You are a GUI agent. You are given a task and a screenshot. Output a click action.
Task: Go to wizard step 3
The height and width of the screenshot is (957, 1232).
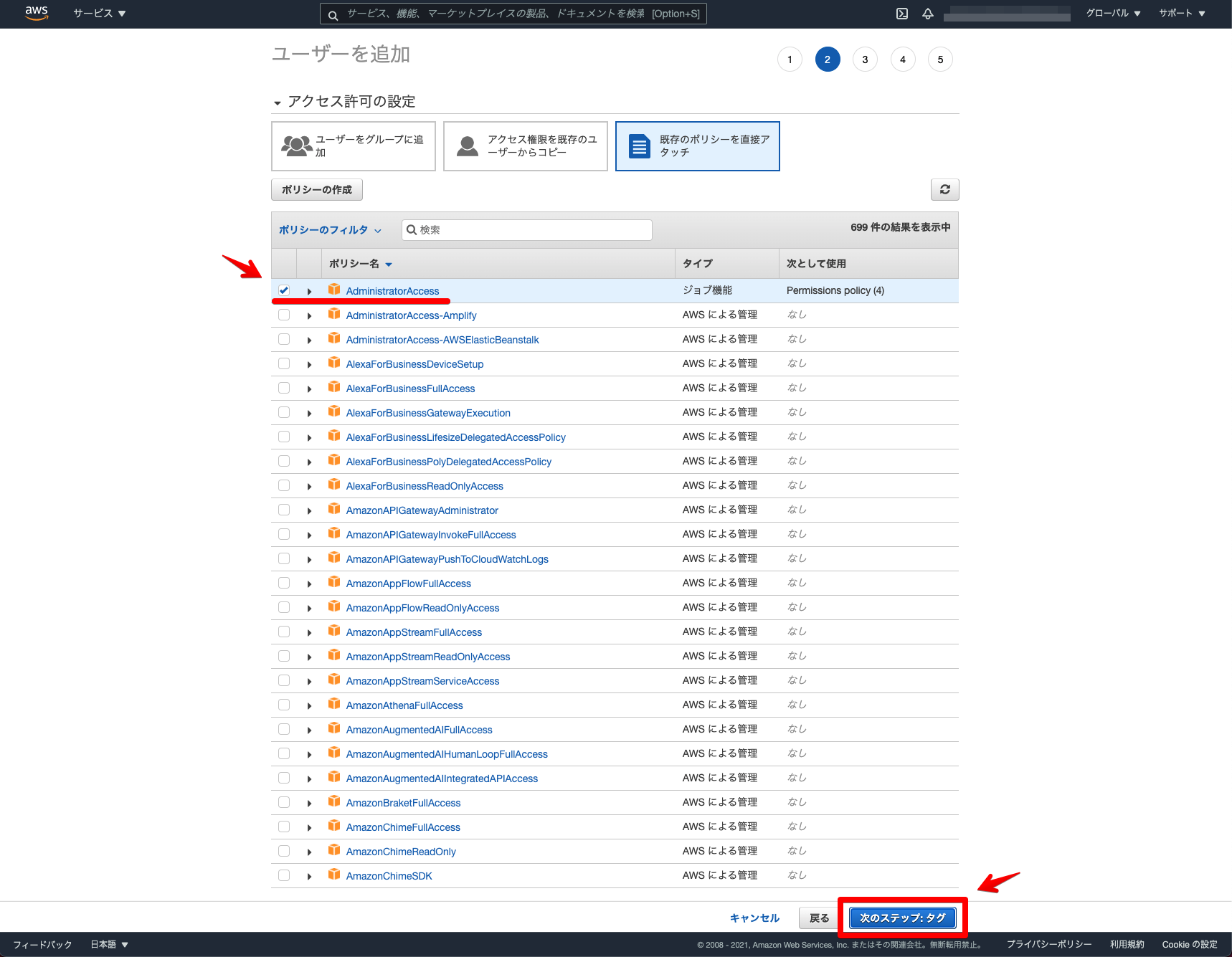click(x=865, y=59)
